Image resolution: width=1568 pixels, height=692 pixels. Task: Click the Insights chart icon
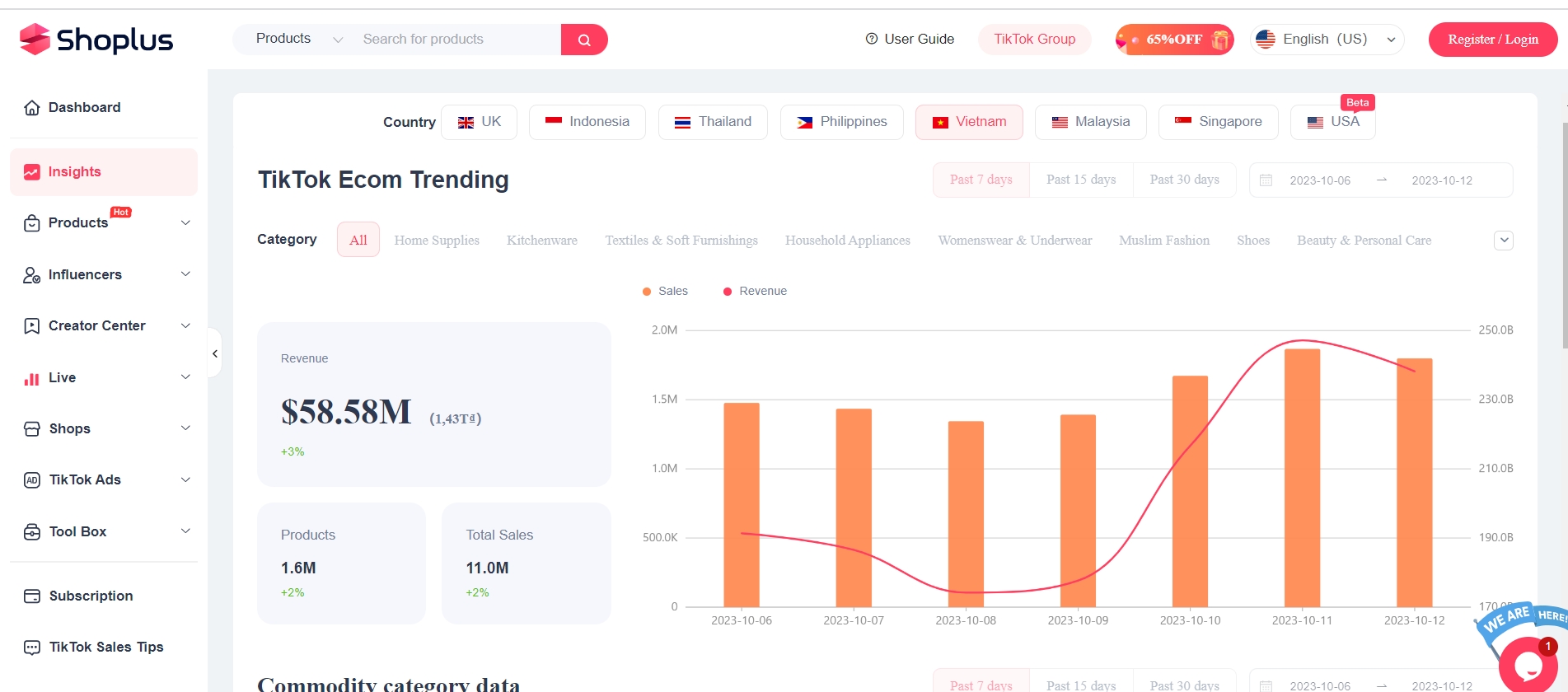(x=32, y=172)
